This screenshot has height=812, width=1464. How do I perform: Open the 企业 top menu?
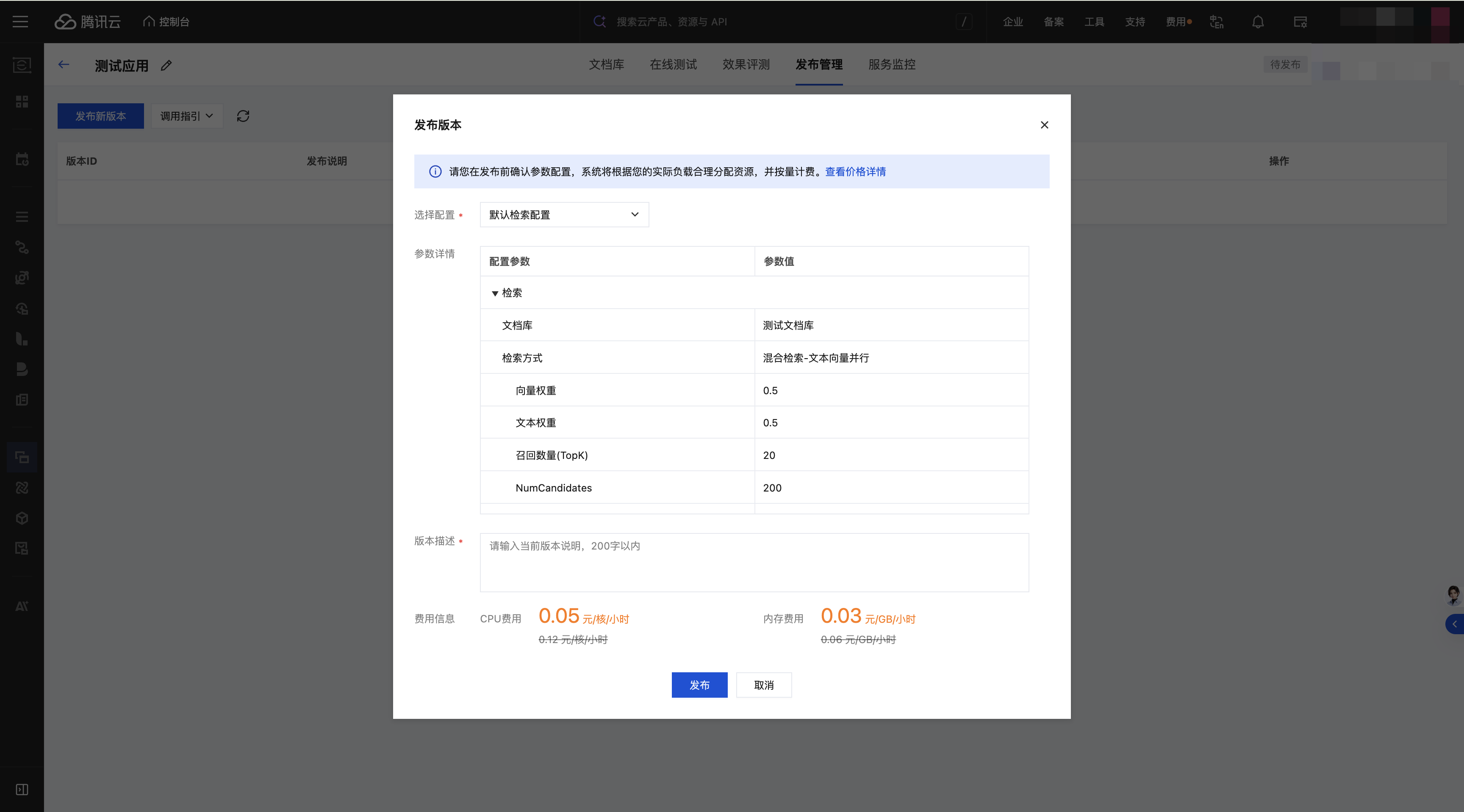[1013, 22]
